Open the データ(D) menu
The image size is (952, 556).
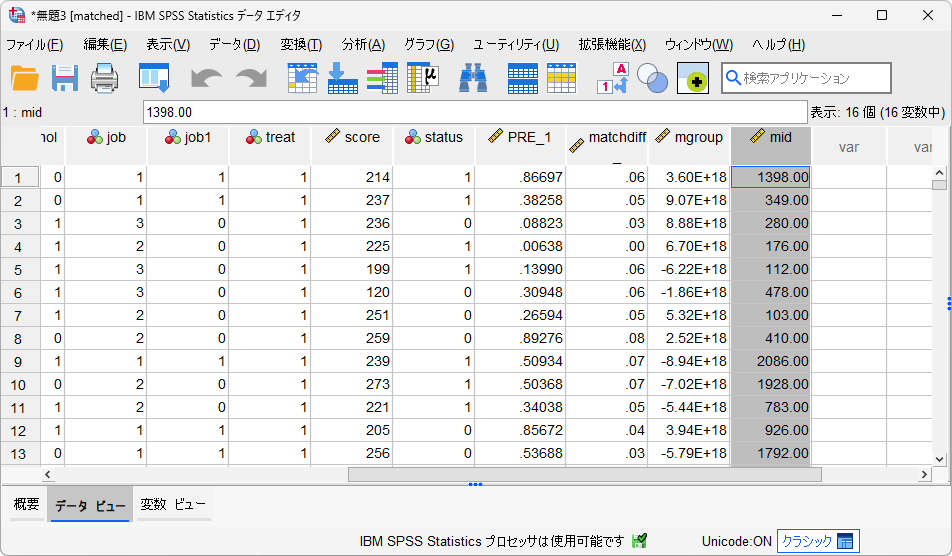234,45
